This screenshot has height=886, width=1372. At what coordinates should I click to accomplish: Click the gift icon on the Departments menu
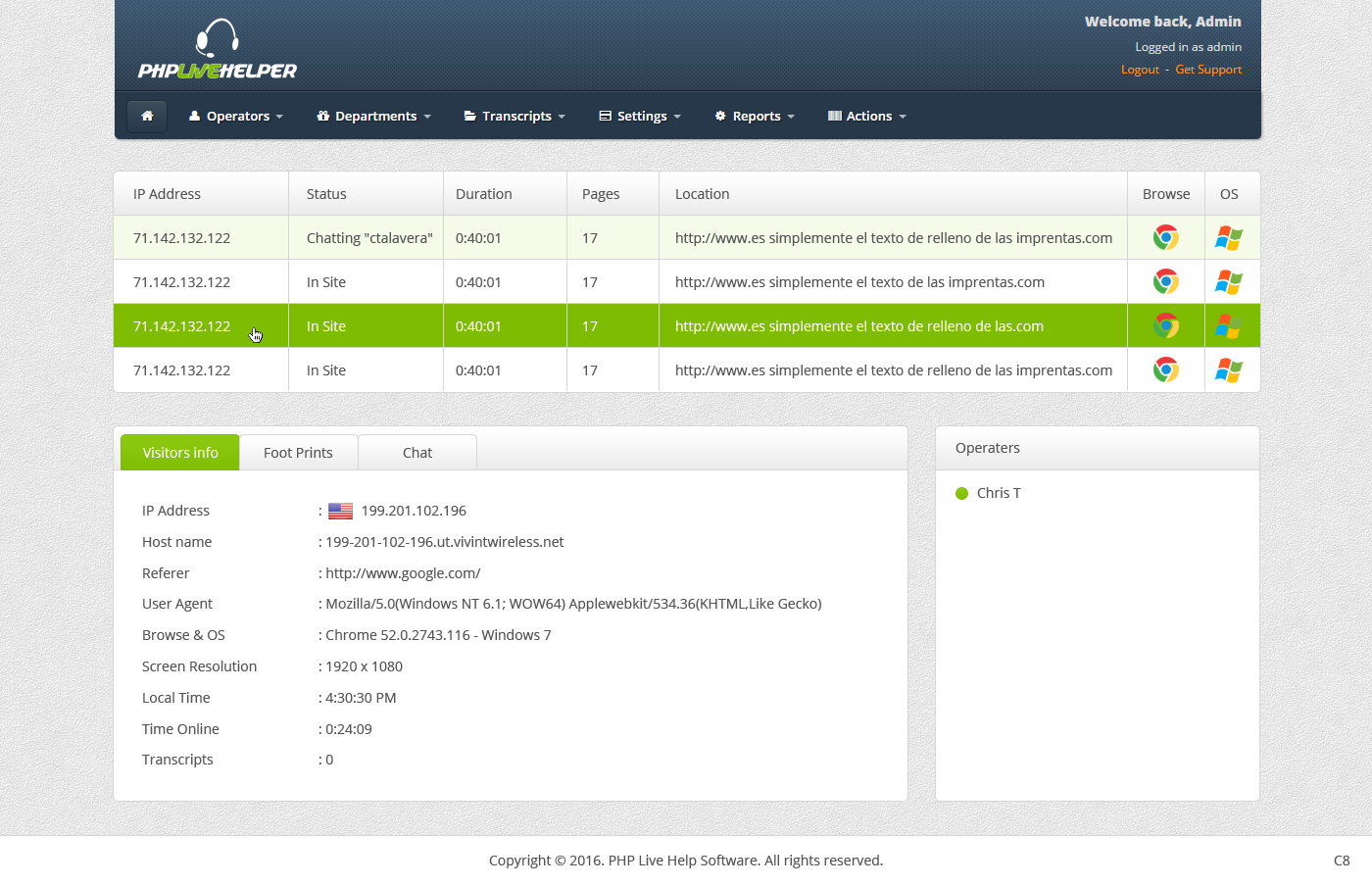click(322, 116)
